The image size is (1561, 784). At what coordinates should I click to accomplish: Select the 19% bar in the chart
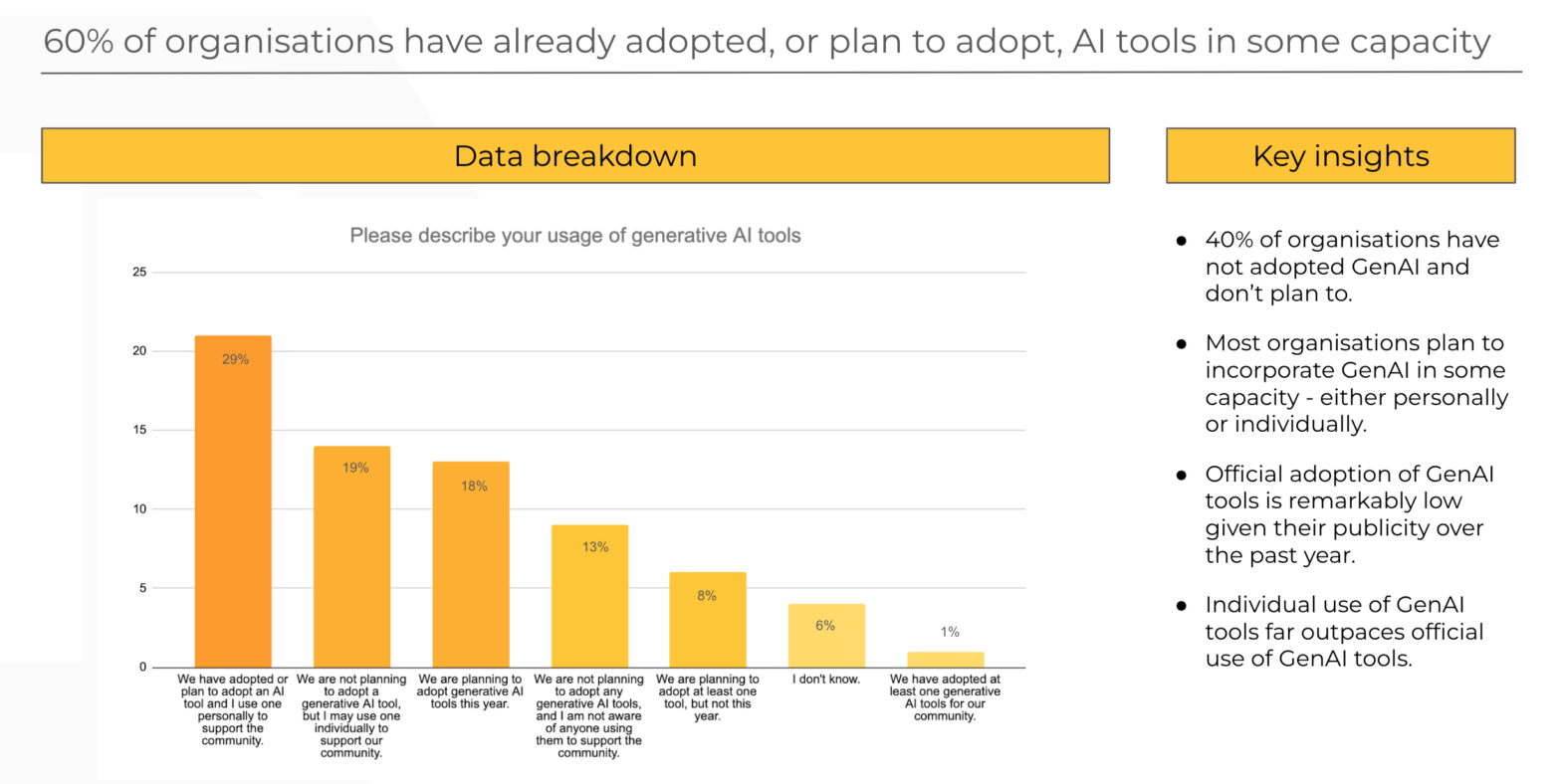click(x=351, y=557)
